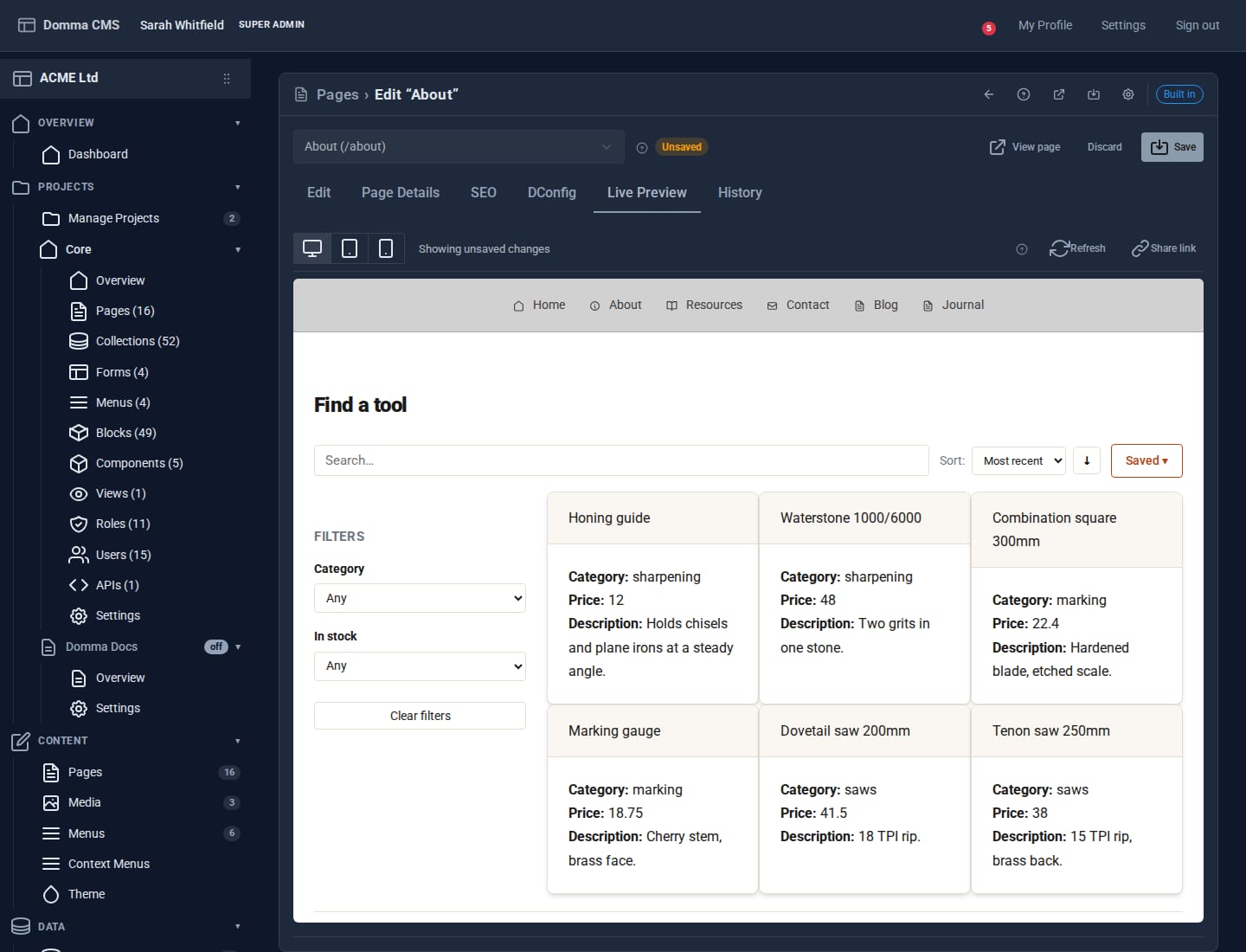Viewport: 1246px width, 952px height.
Task: Click Discard to drop unsaved changes
Action: click(x=1105, y=147)
